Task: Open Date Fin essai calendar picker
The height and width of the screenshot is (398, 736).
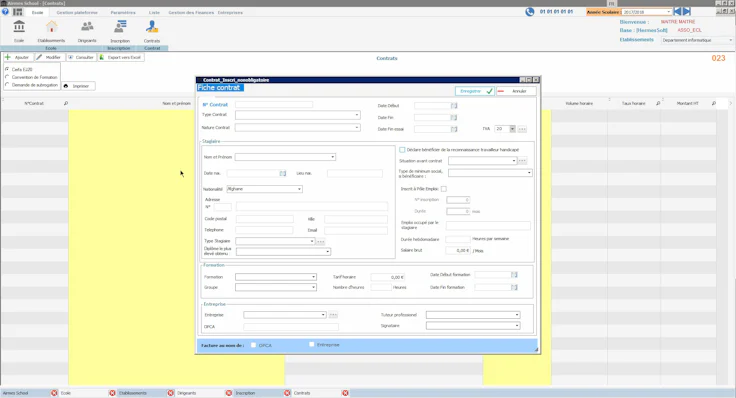Action: (x=454, y=129)
